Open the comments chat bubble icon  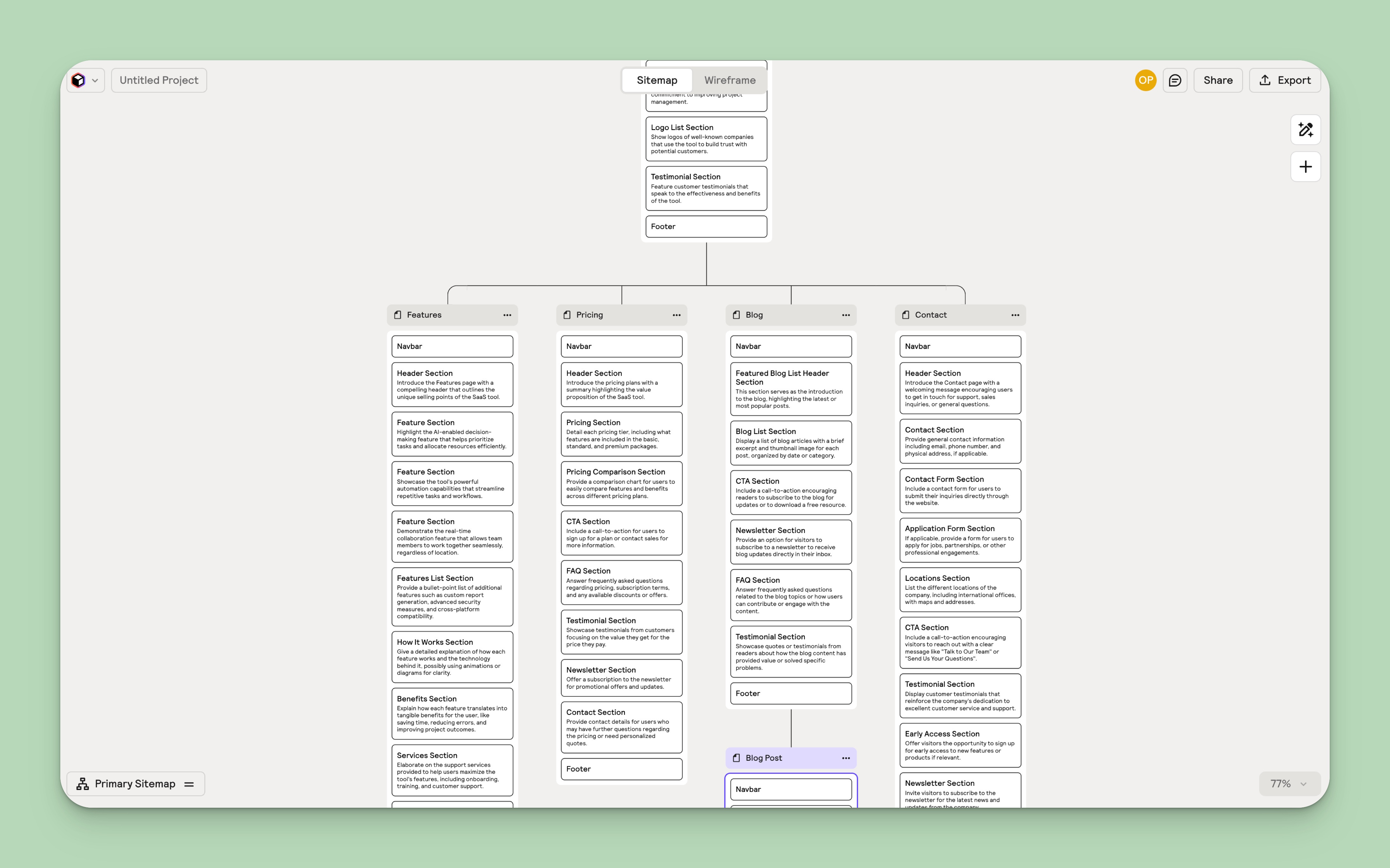click(x=1175, y=80)
